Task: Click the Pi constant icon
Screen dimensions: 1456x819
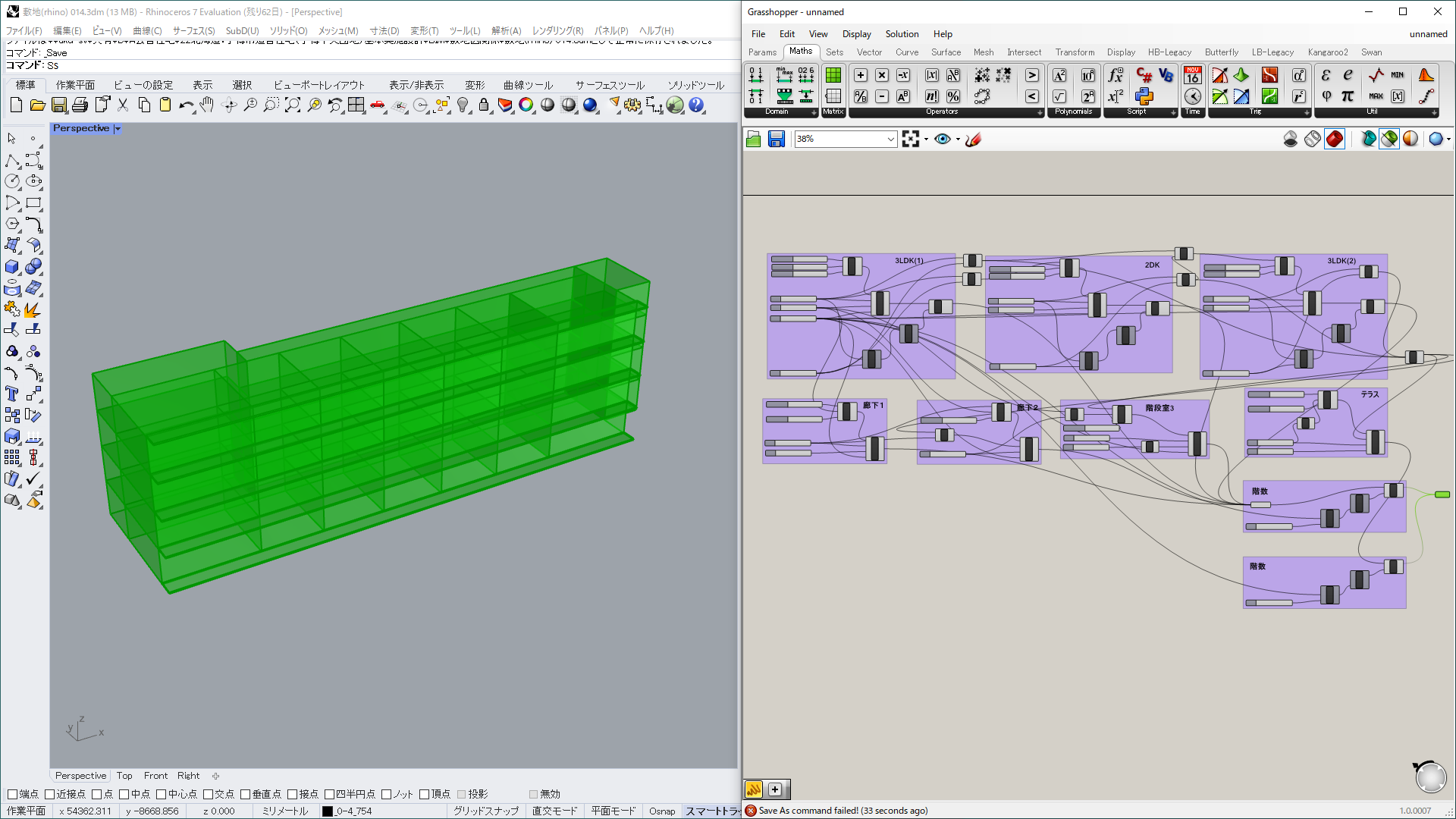Action: tap(1348, 96)
